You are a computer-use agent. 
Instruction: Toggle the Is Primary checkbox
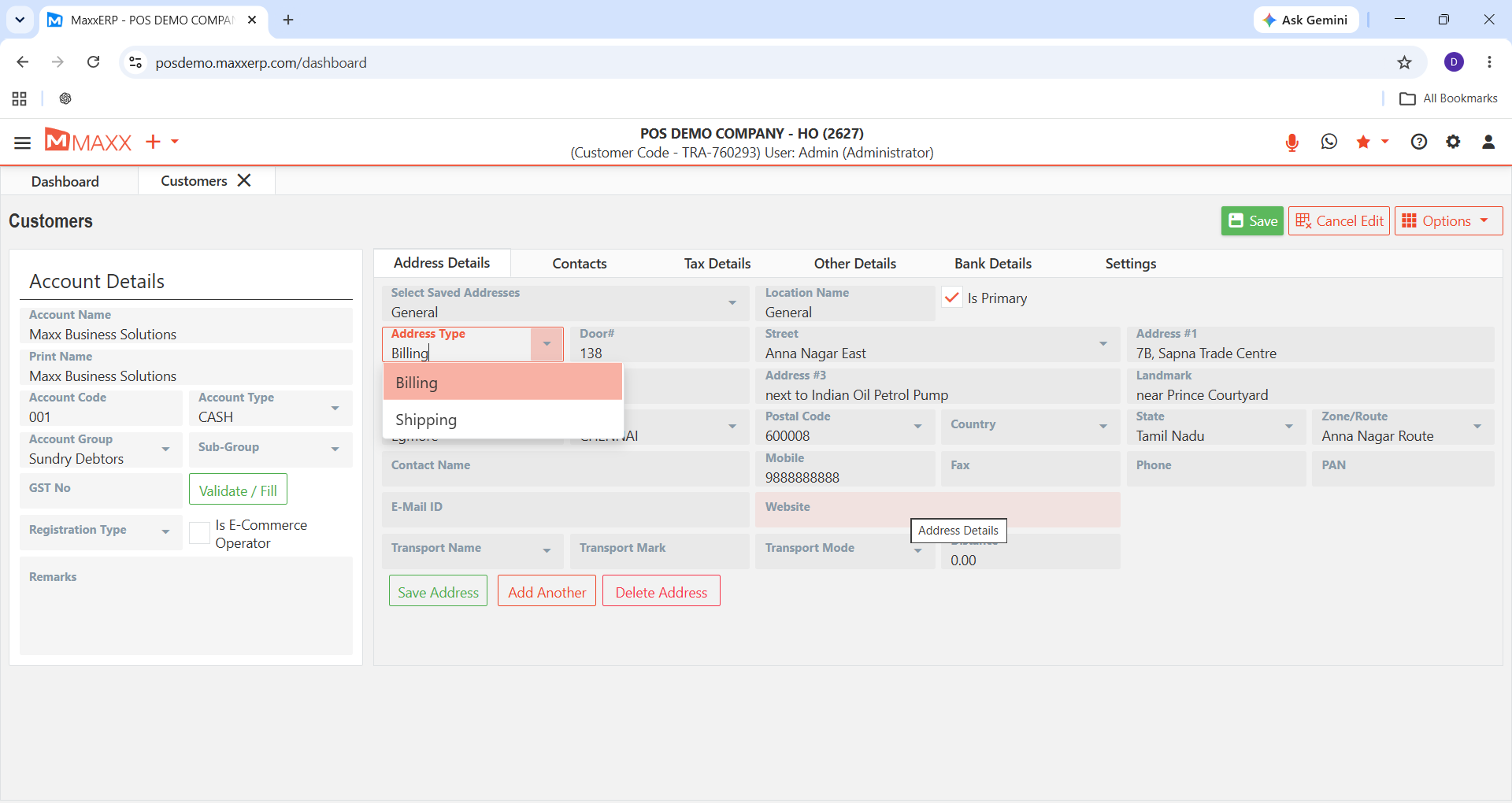click(952, 298)
